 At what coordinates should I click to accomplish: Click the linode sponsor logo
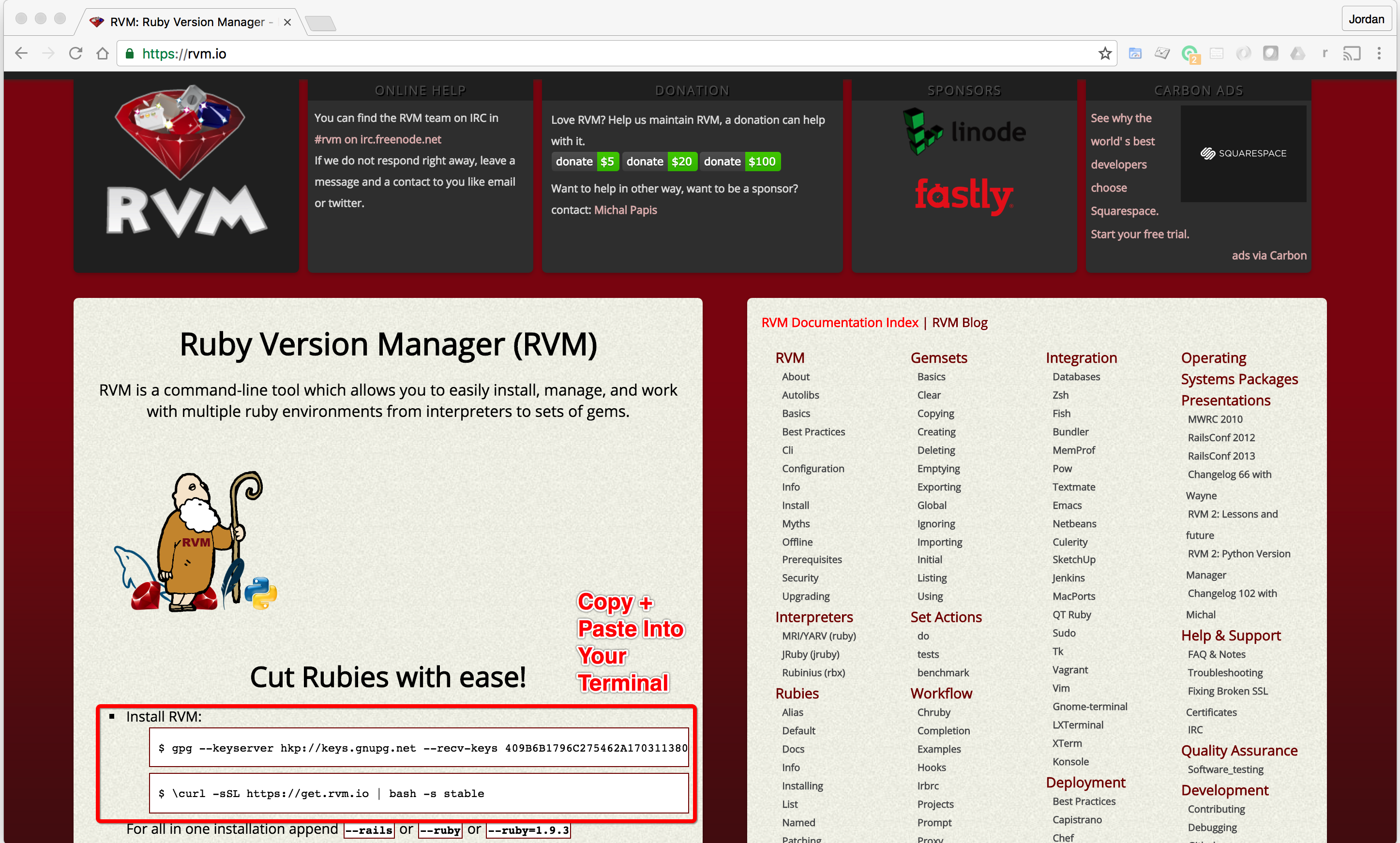pos(964,131)
